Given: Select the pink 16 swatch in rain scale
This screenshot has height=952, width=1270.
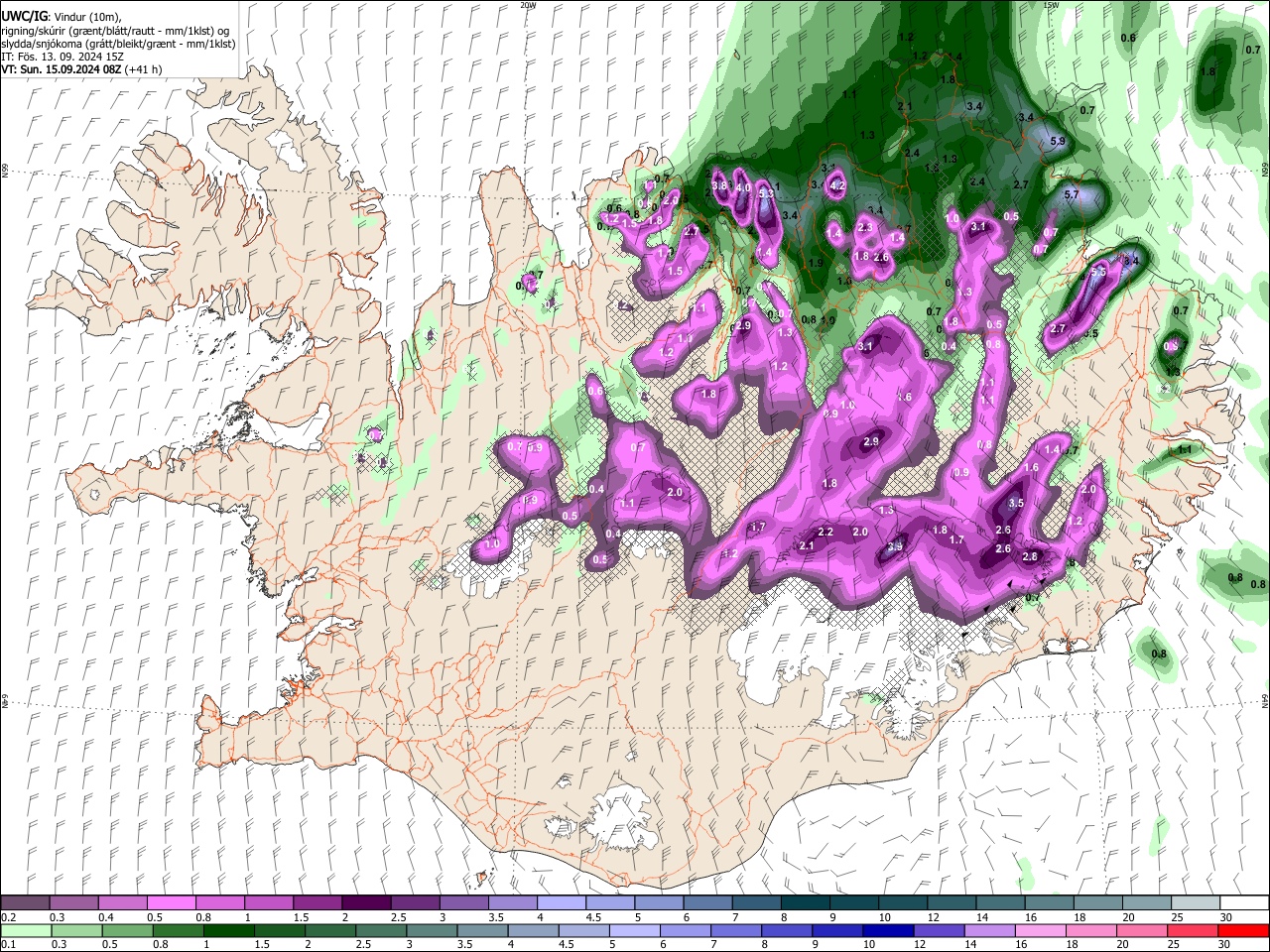Looking at the screenshot, I should 1041,930.
